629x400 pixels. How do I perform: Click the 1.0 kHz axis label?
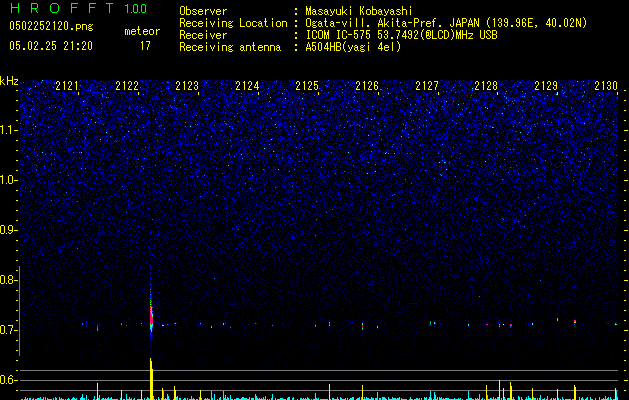(9, 180)
